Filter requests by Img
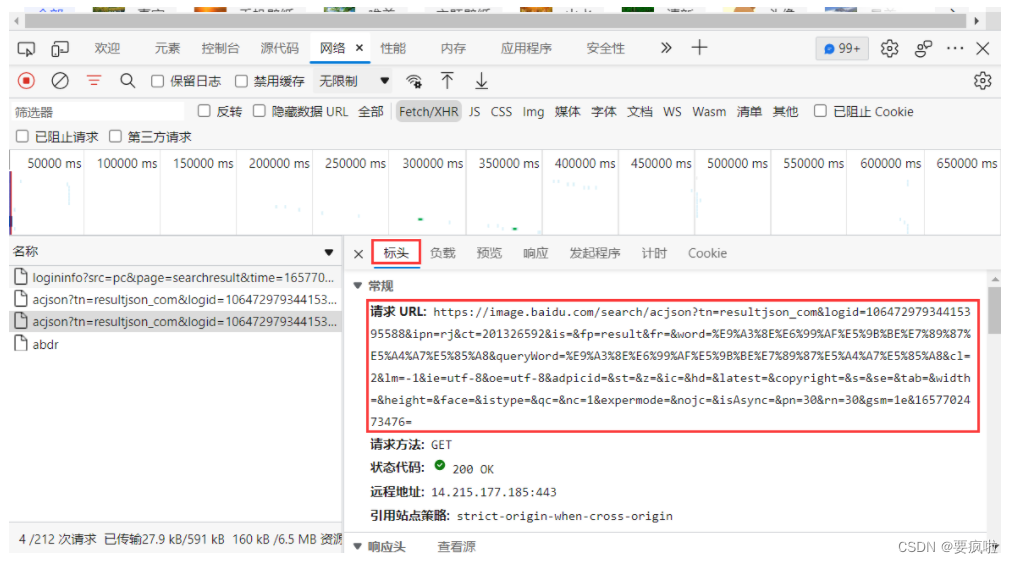Viewport: 1013px width, 563px height. (533, 112)
